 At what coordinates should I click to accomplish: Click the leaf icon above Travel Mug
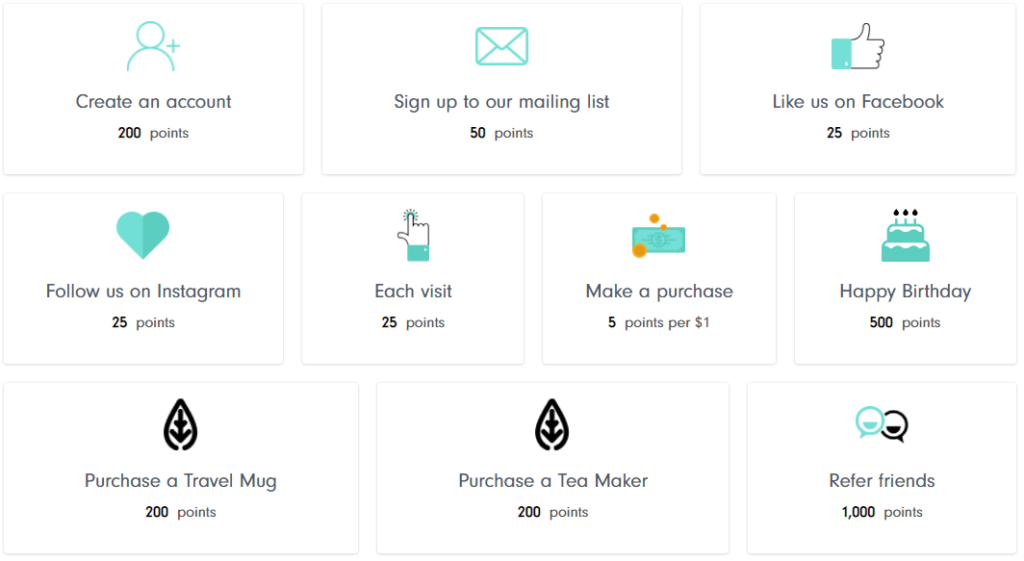click(181, 425)
